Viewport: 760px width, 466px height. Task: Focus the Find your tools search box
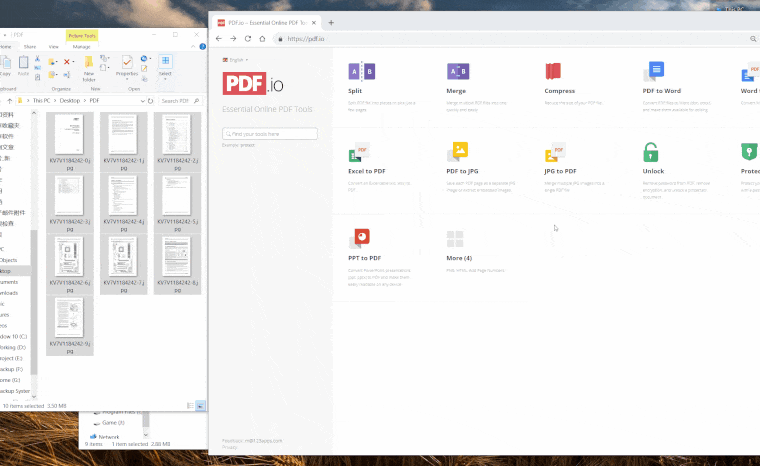tap(269, 134)
